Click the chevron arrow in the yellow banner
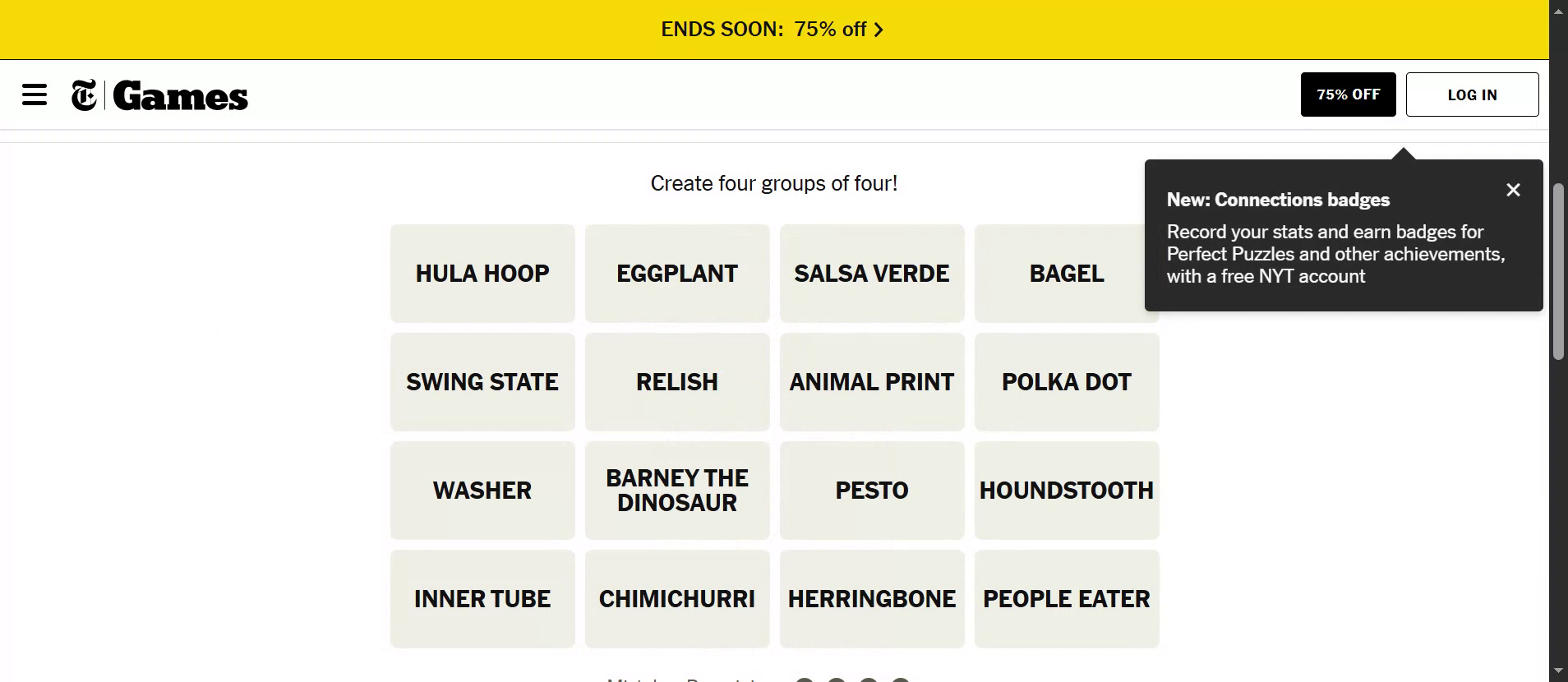The height and width of the screenshot is (682, 1568). click(879, 30)
